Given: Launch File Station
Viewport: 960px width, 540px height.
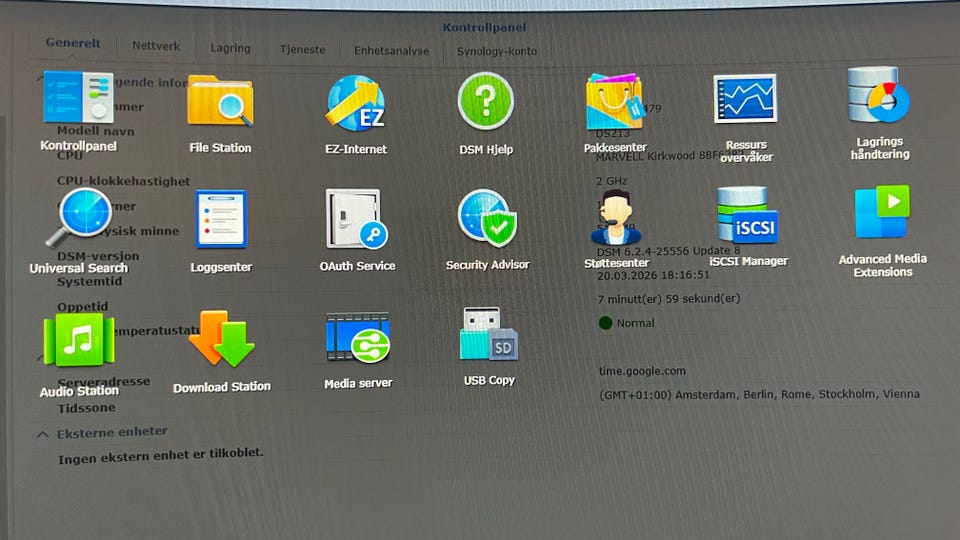Looking at the screenshot, I should click(220, 101).
